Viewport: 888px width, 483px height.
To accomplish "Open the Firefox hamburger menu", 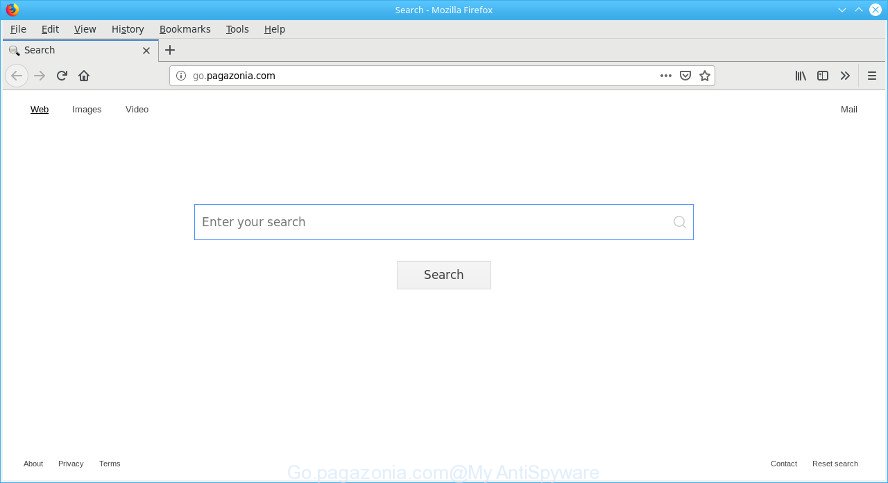I will [x=872, y=76].
